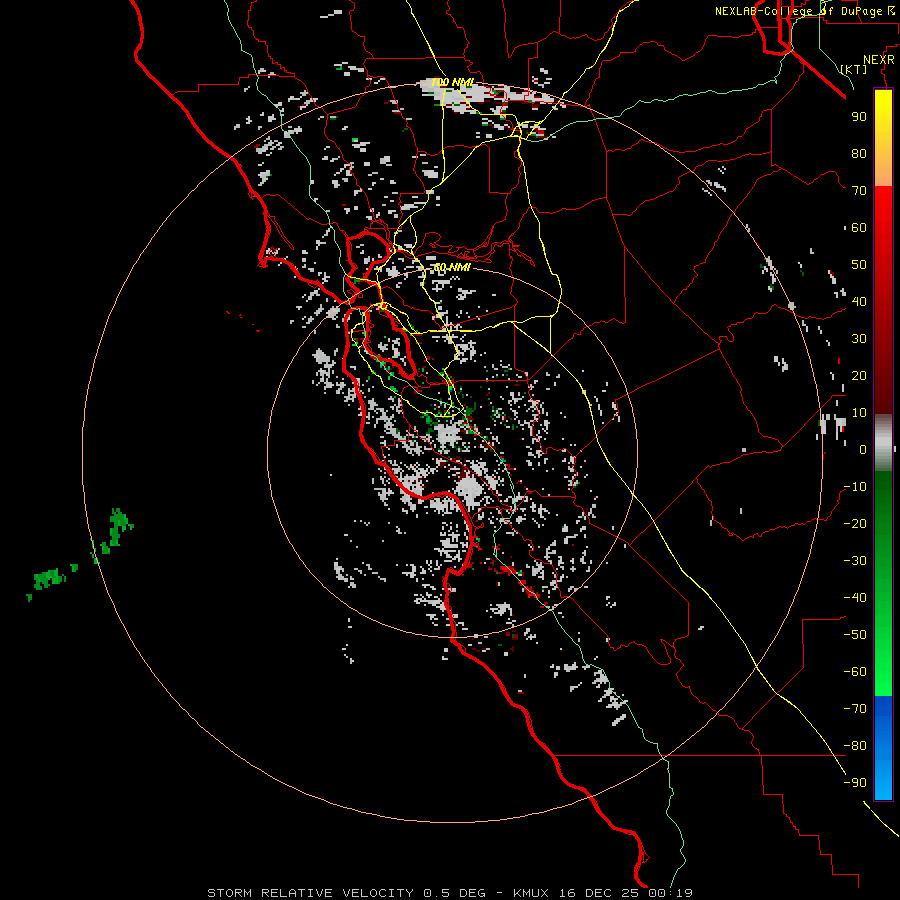Click the -10 value on velocity scale

(x=855, y=487)
